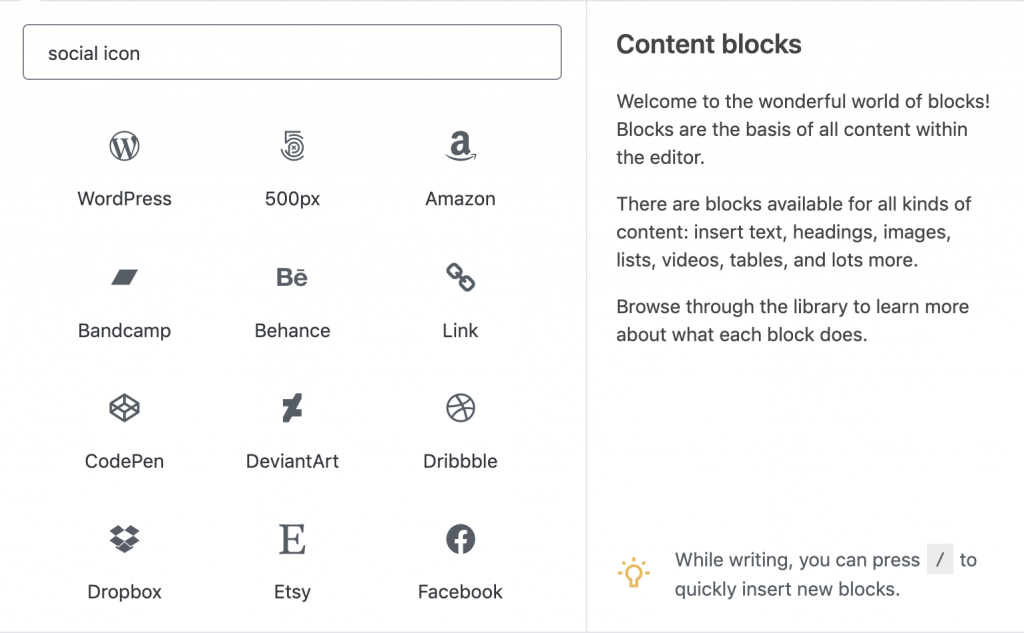This screenshot has height=633, width=1024.
Task: Choose the Amazon icon block
Action: tap(460, 146)
